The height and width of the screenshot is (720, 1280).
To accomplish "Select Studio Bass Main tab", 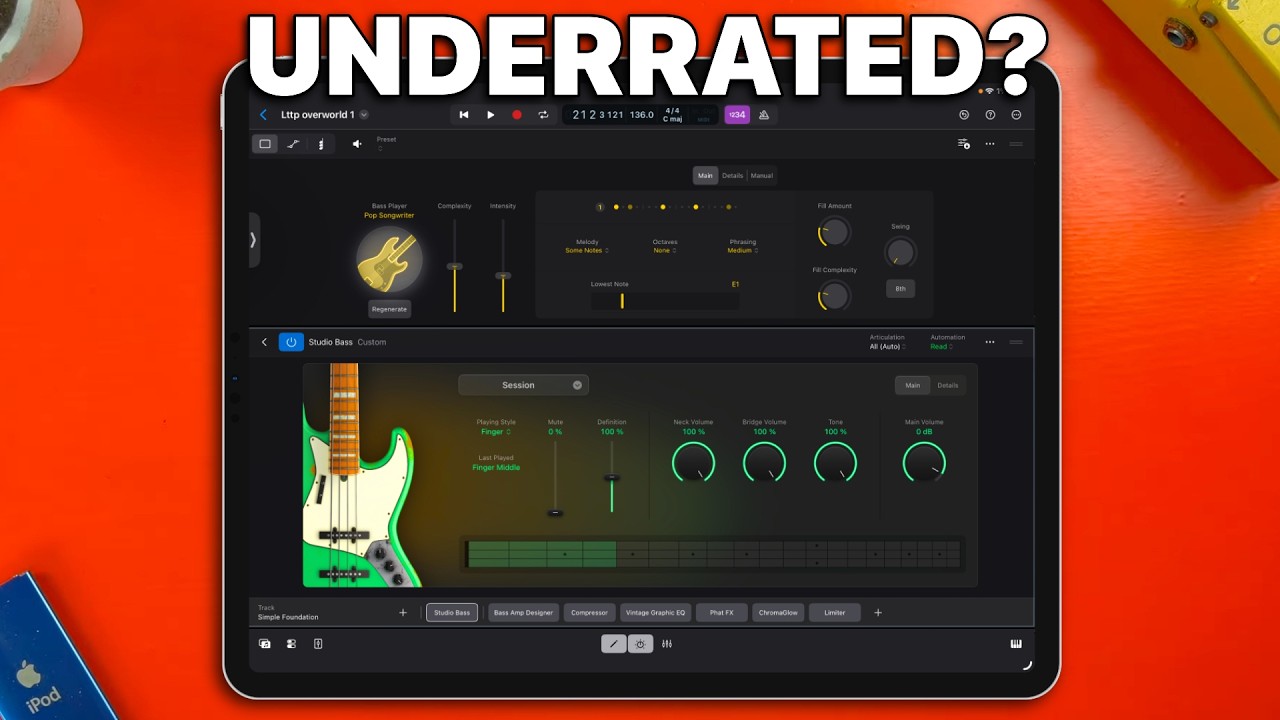I will [x=913, y=385].
